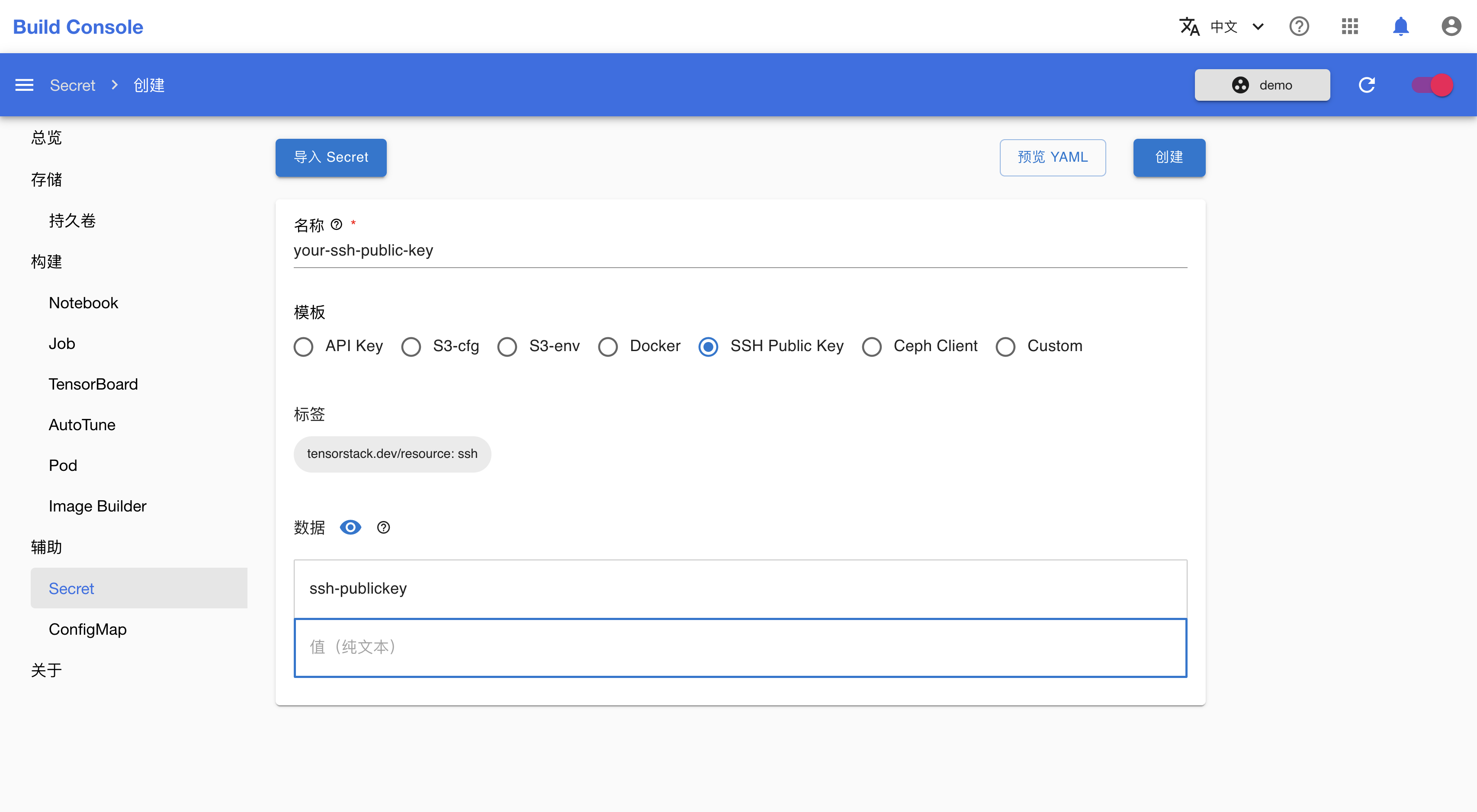
Task: Collapse the 辅助 sidebar section
Action: (46, 547)
